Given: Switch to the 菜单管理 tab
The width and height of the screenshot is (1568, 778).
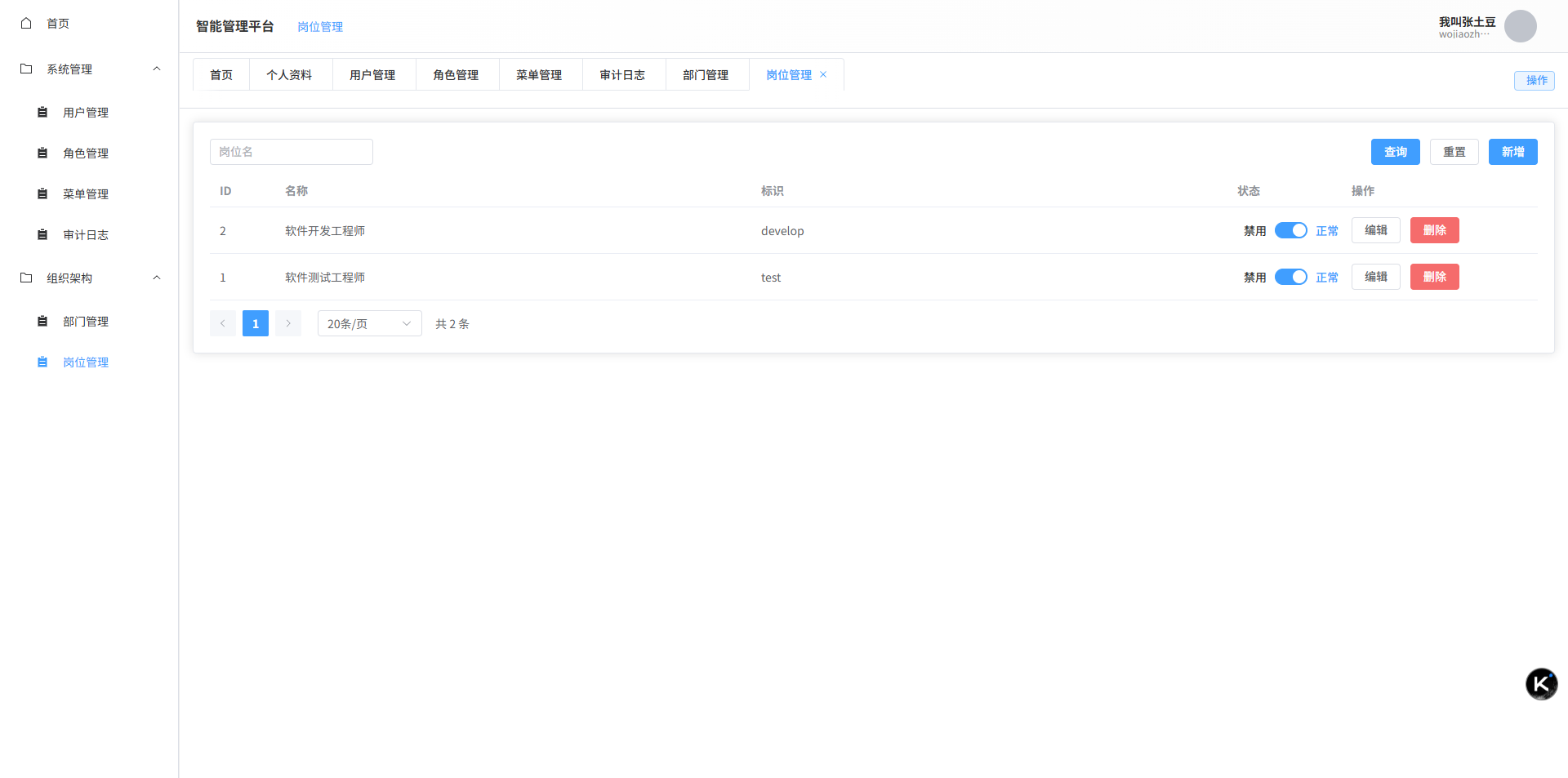Looking at the screenshot, I should (x=539, y=74).
